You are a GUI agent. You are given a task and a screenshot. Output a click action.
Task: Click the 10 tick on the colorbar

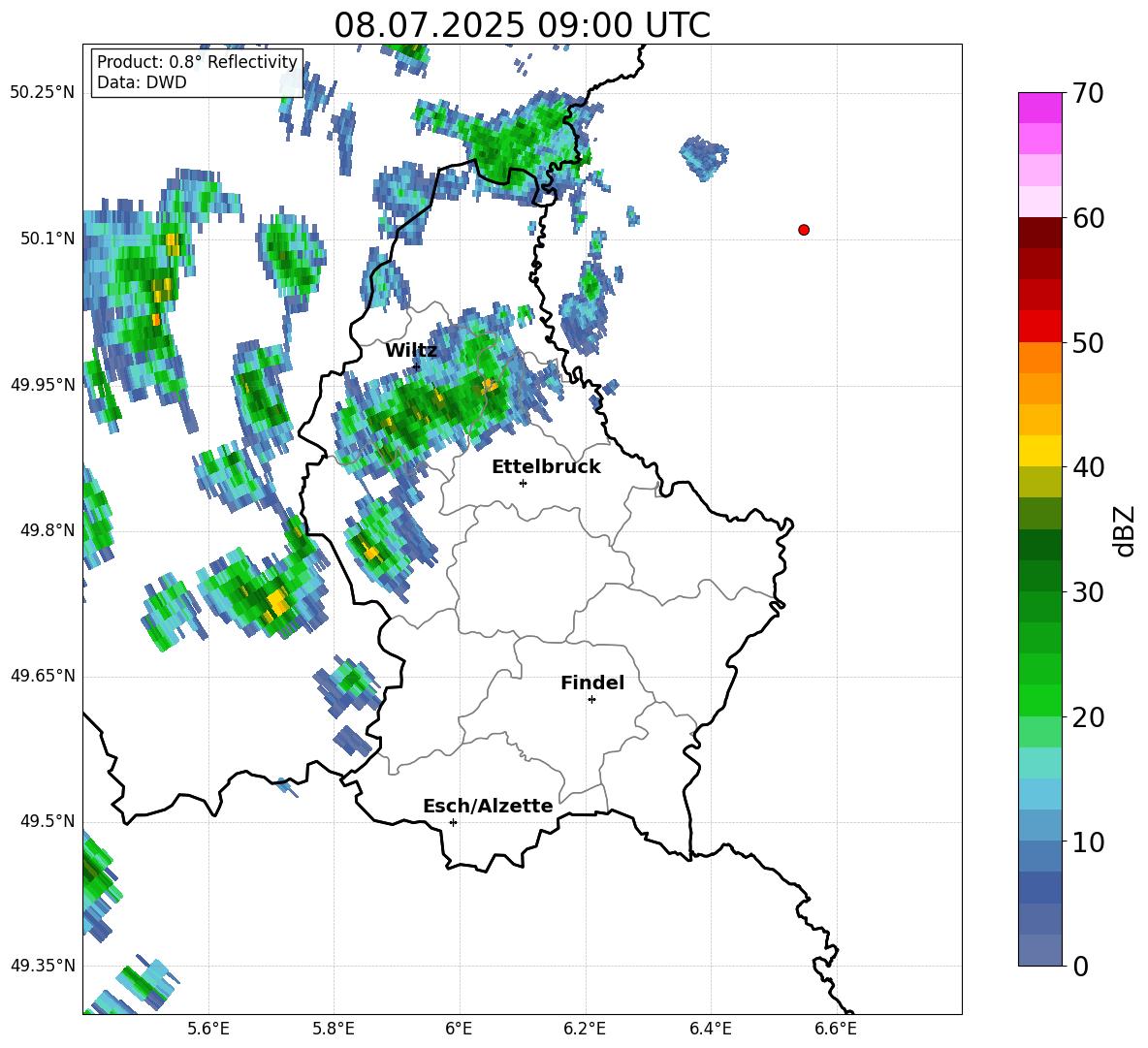[1088, 842]
